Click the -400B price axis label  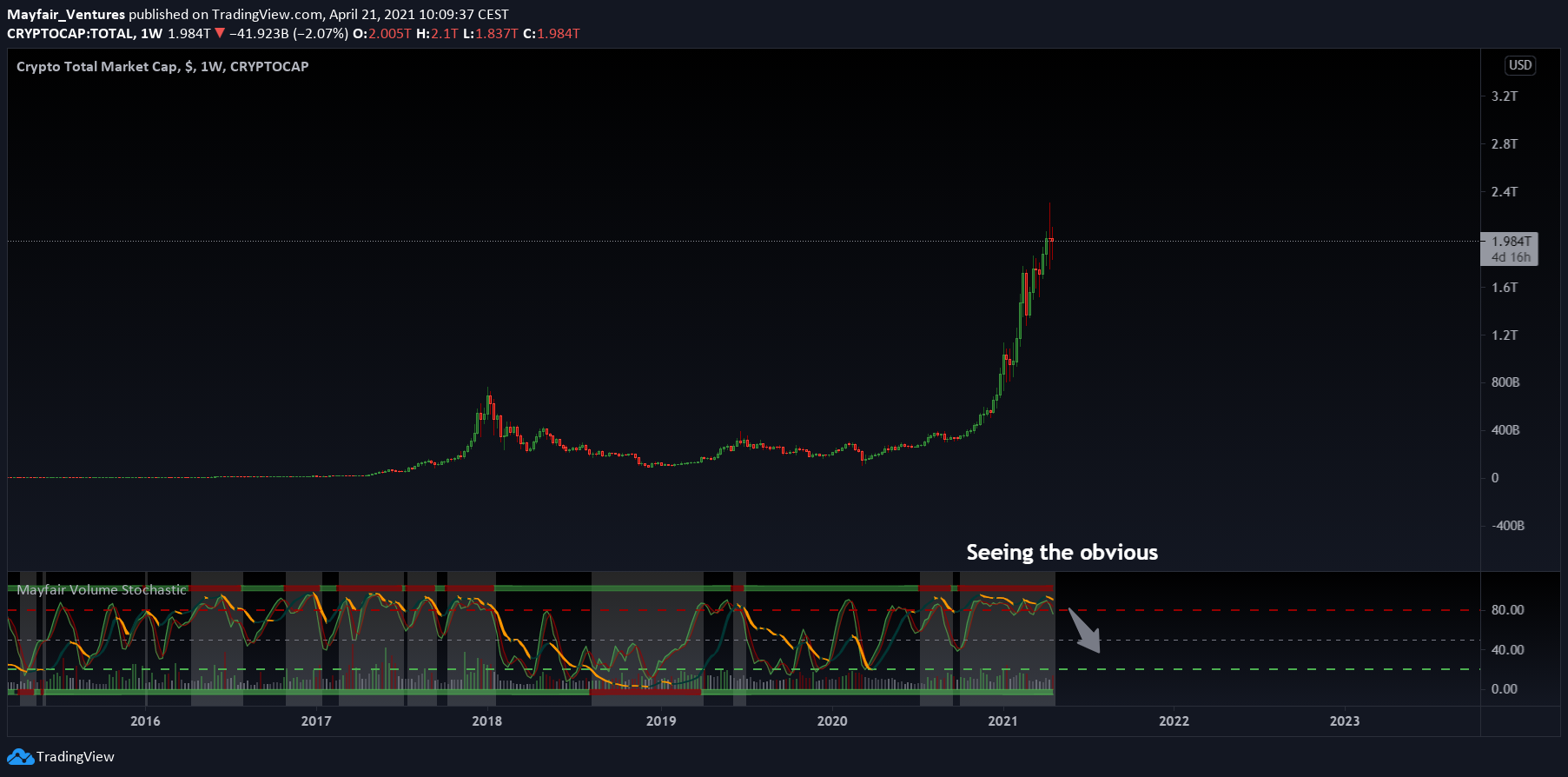[1507, 526]
